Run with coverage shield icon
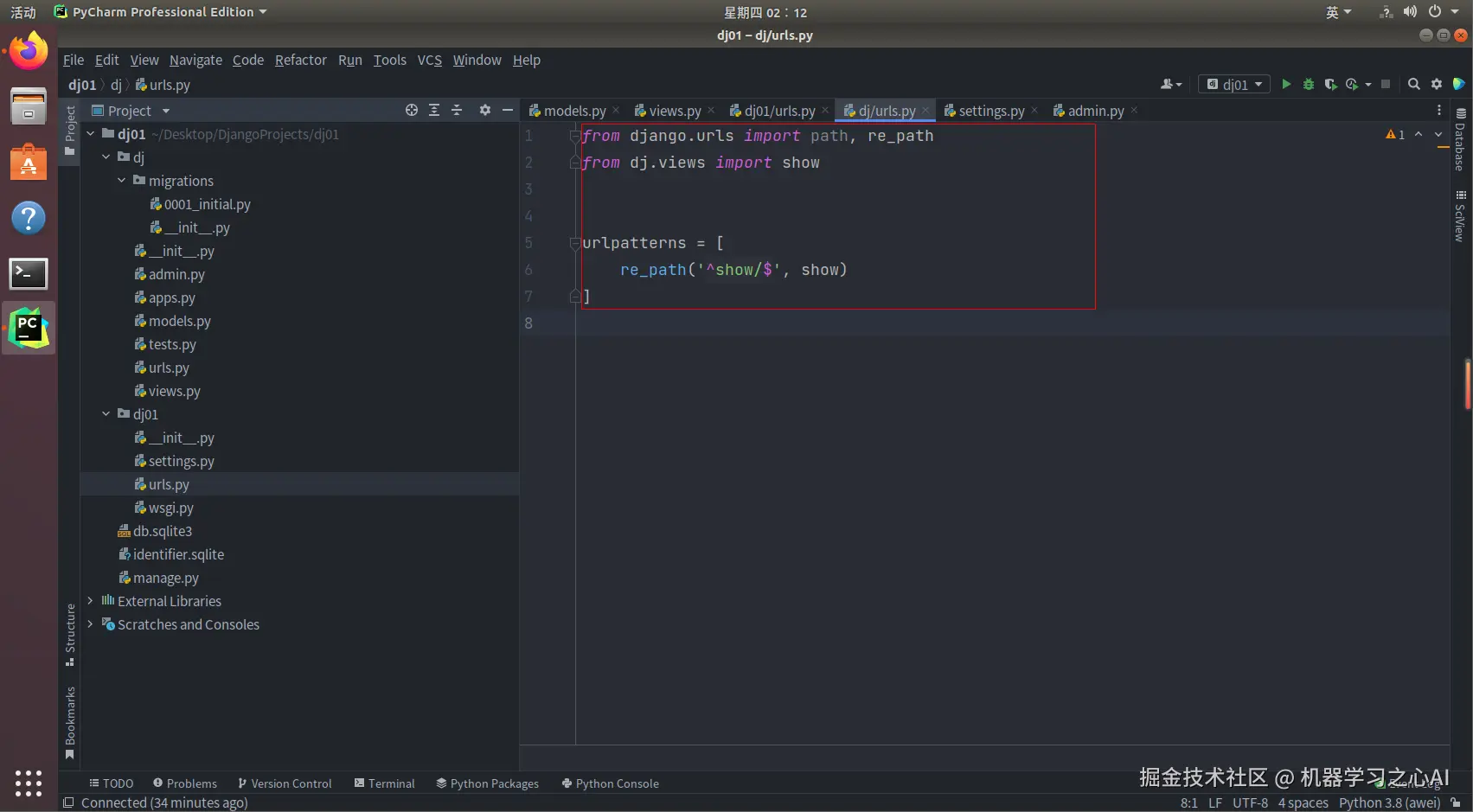The image size is (1473, 812). [1330, 84]
